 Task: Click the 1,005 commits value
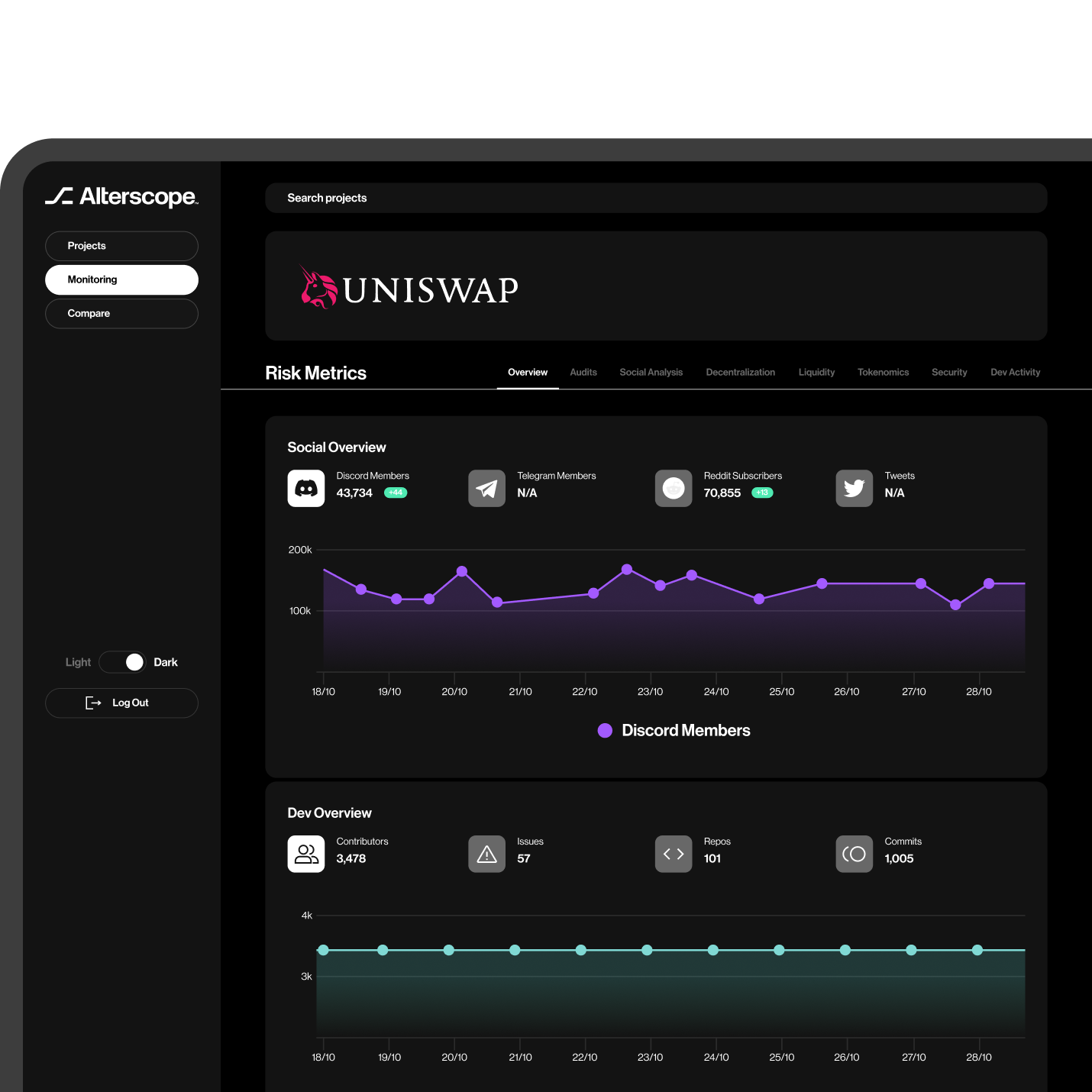tap(899, 859)
